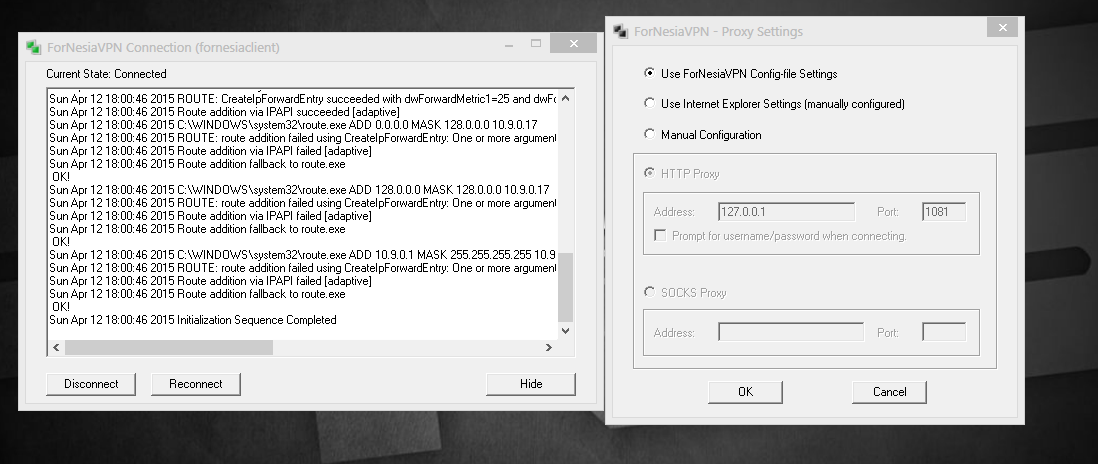Screen dimensions: 1098x464
Task: Click log line route.exe ADD 128.0.0.0 MASK
Action: [x=299, y=190]
